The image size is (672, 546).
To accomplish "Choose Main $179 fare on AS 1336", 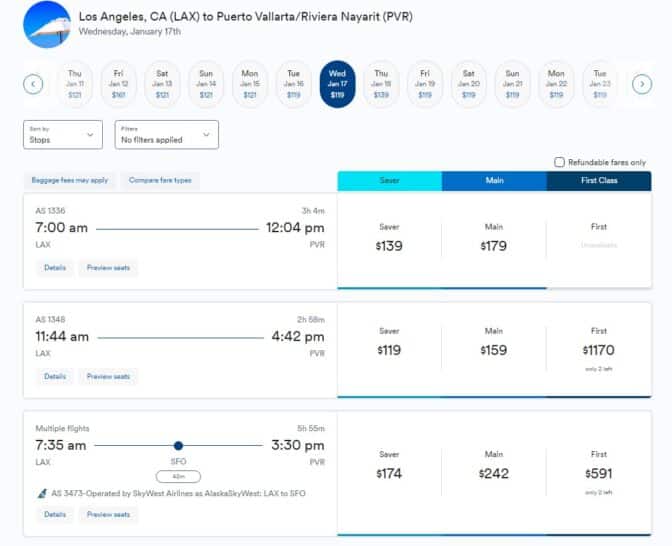I will (494, 240).
